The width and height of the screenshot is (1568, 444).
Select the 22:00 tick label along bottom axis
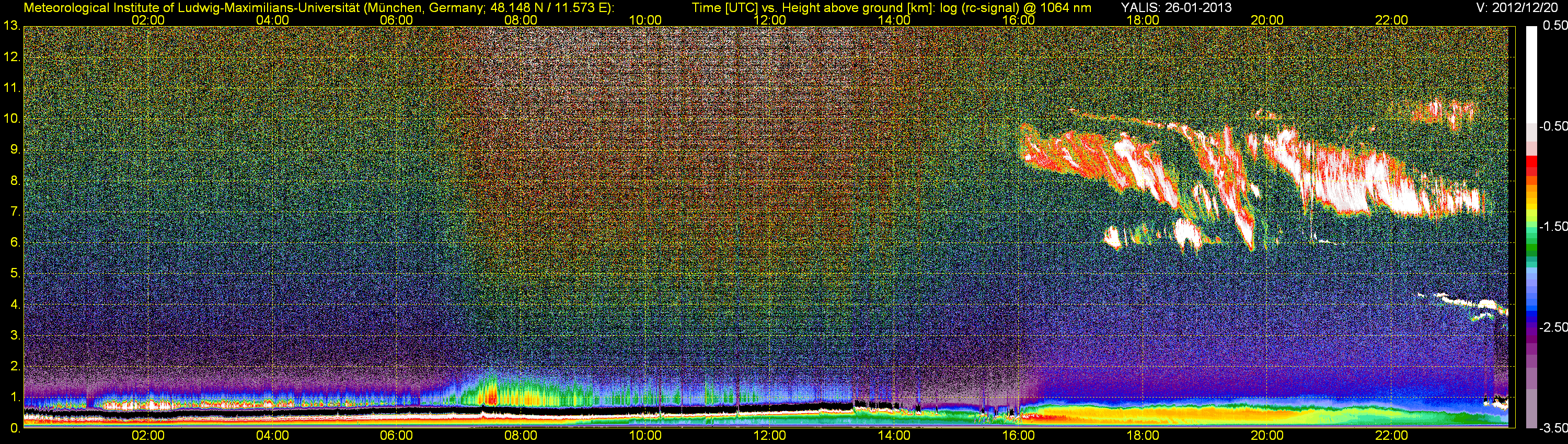click(x=1391, y=436)
